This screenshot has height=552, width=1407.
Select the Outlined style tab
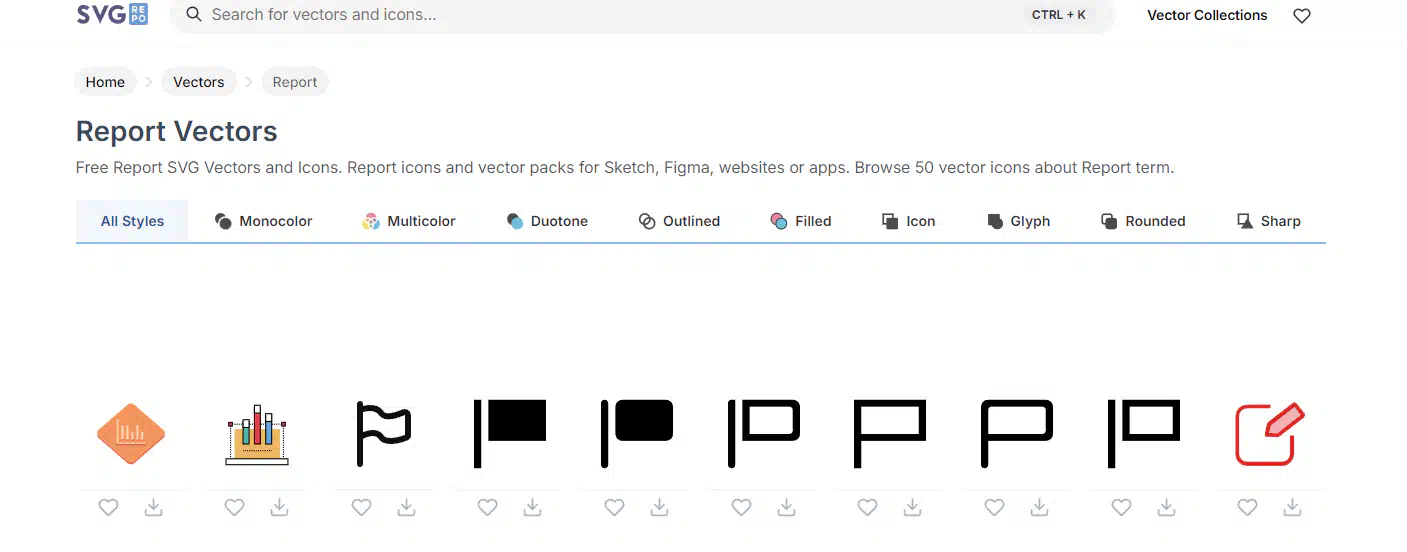(679, 221)
